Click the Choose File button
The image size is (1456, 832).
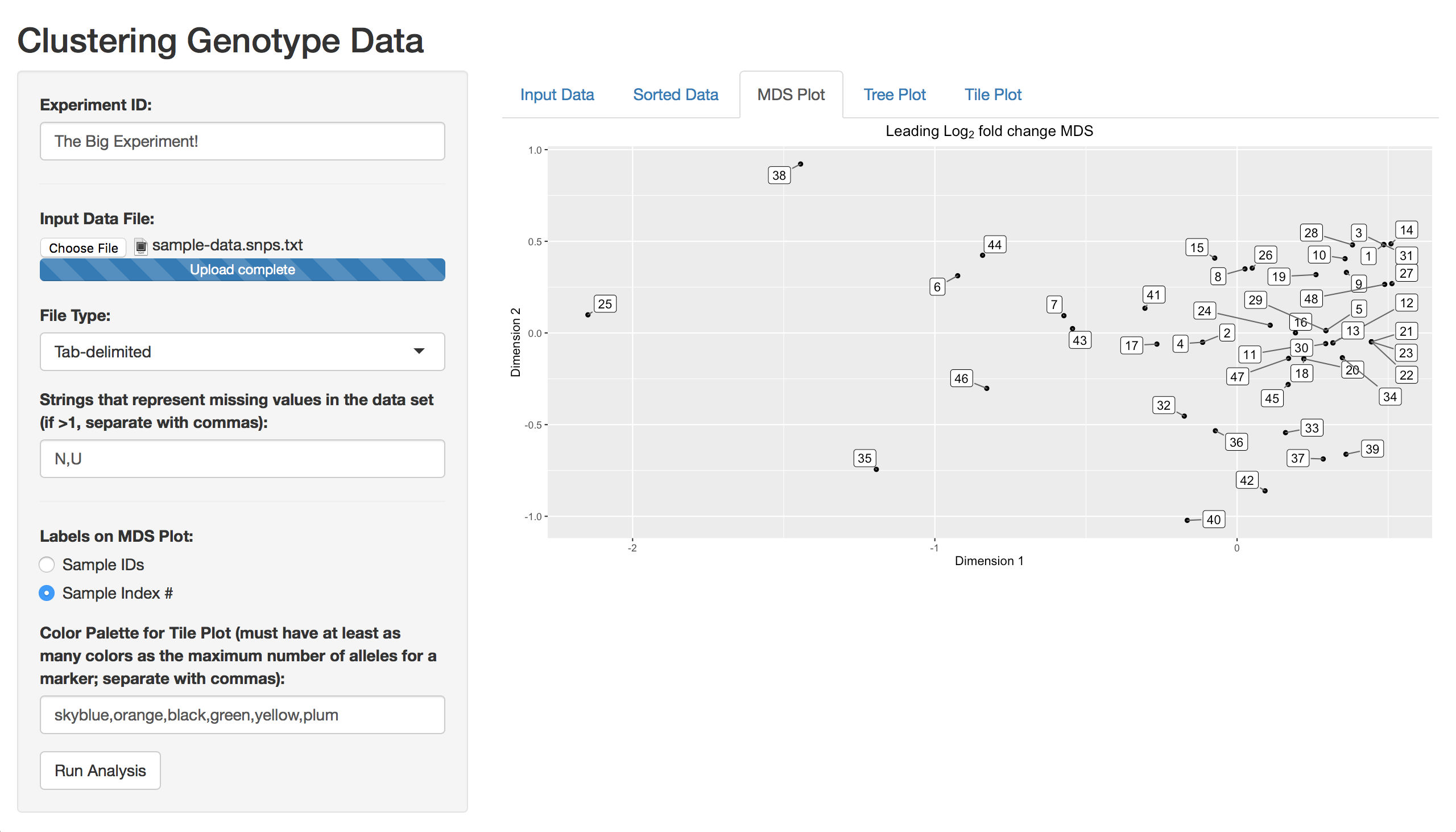[x=84, y=248]
